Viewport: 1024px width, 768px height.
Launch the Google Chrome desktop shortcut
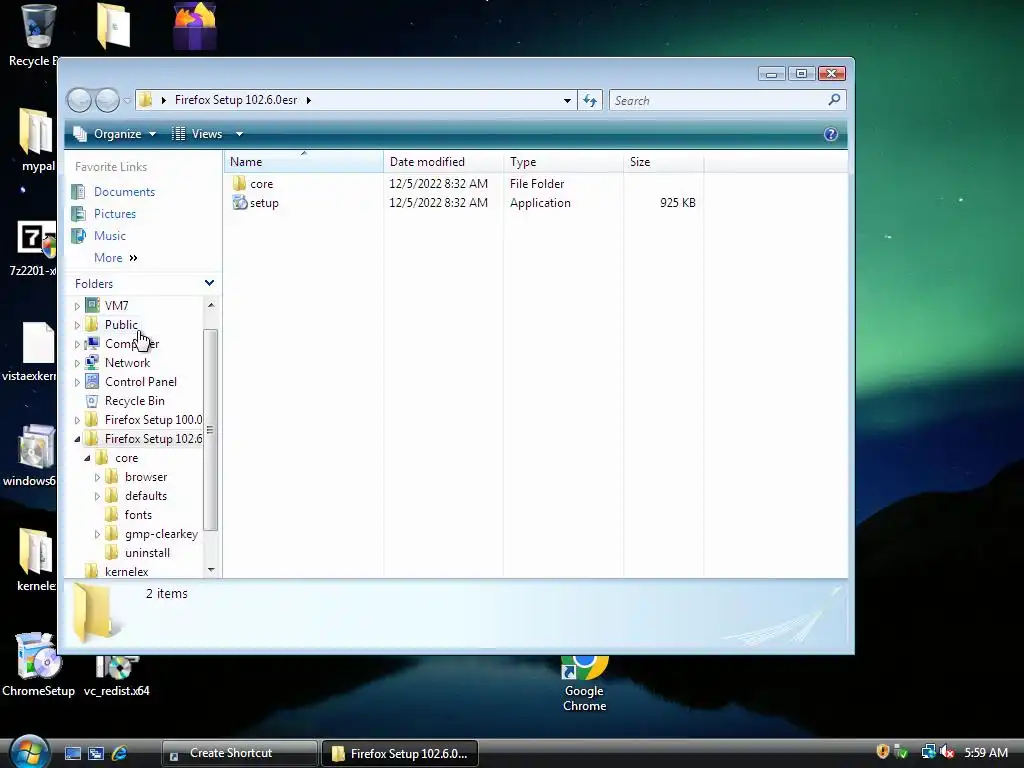[584, 682]
